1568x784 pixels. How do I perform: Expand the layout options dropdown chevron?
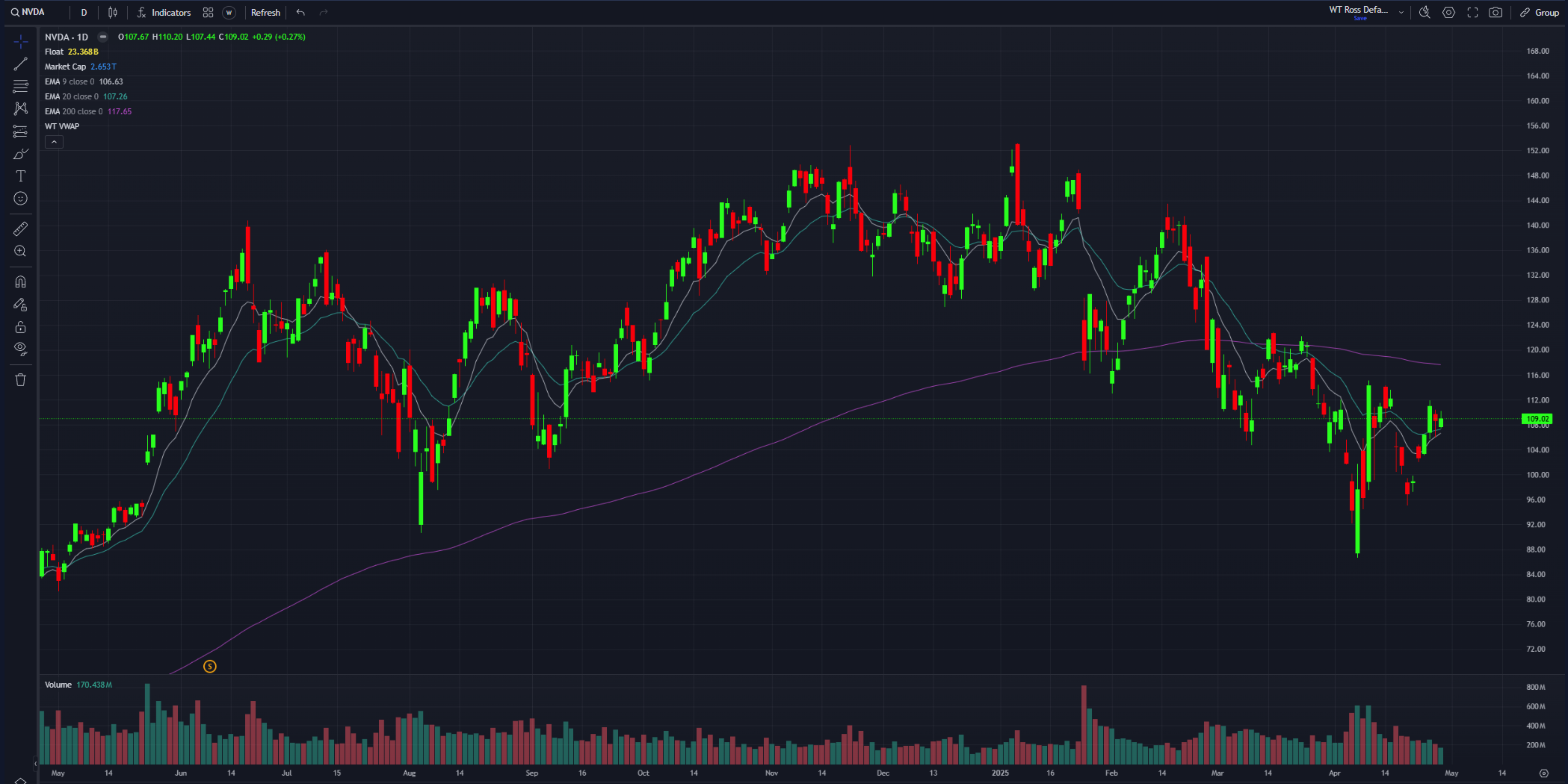click(1401, 12)
